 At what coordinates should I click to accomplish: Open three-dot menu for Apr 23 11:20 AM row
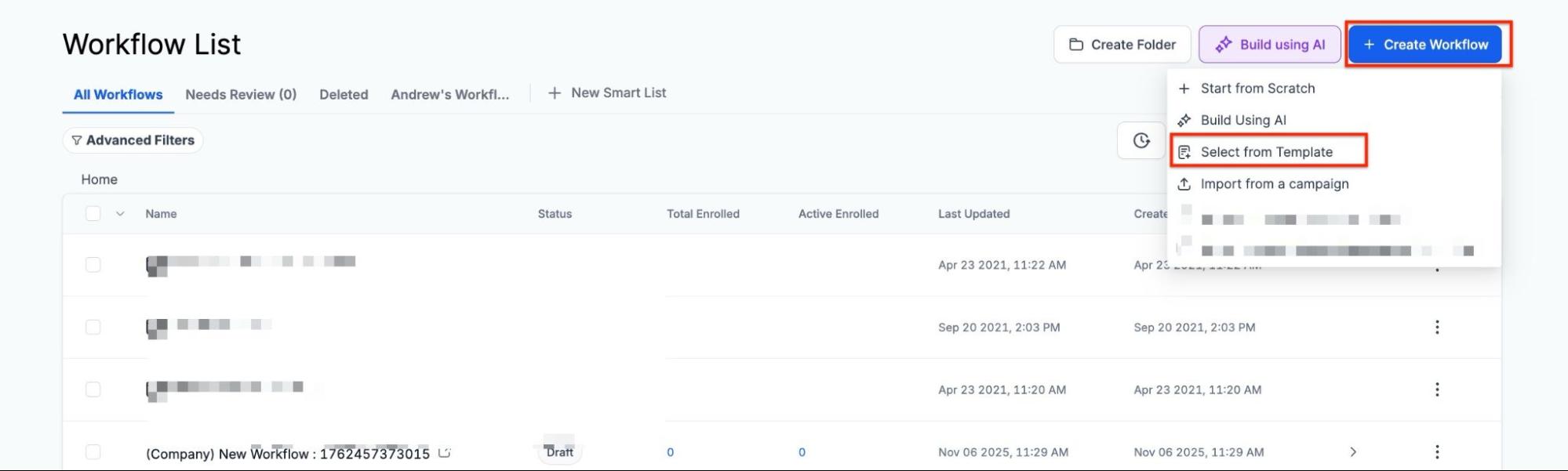[x=1436, y=389]
